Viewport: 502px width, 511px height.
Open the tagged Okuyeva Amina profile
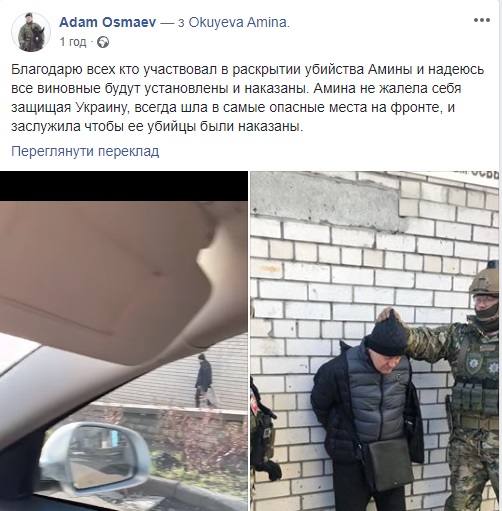tap(239, 22)
